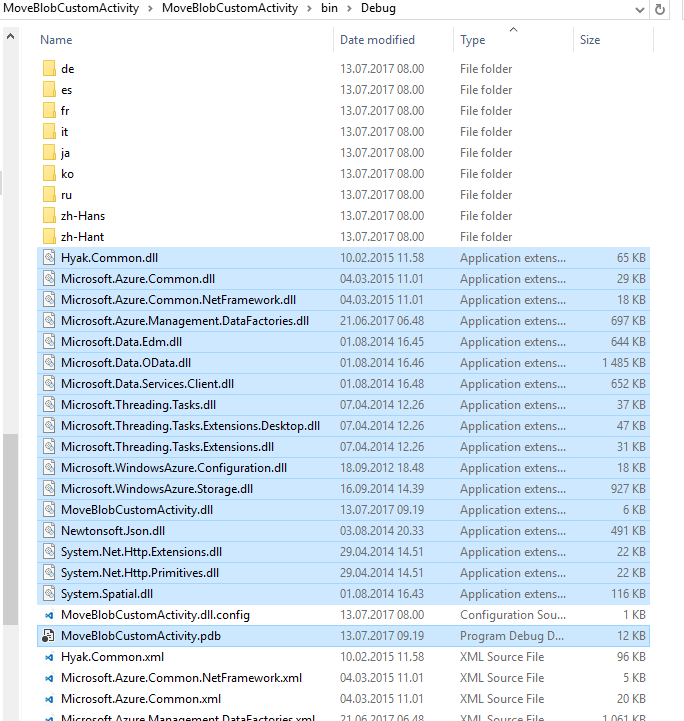Click the date 18.09.2012 18.48
This screenshot has height=721, width=684.
coord(382,468)
